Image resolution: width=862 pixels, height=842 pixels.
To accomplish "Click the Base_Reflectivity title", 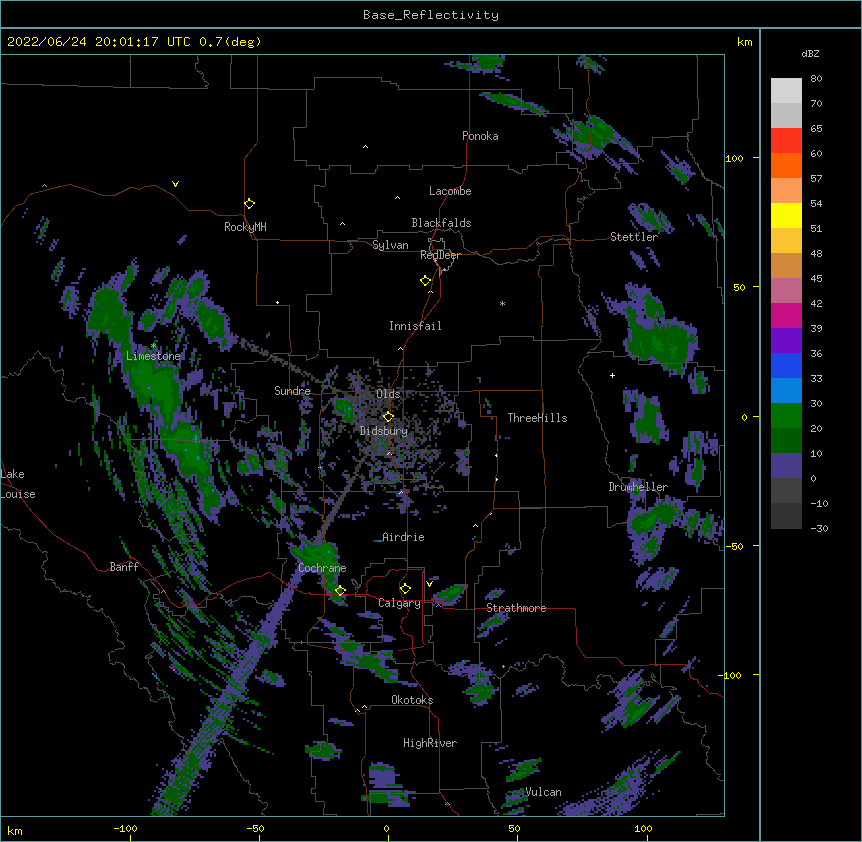I will point(431,15).
